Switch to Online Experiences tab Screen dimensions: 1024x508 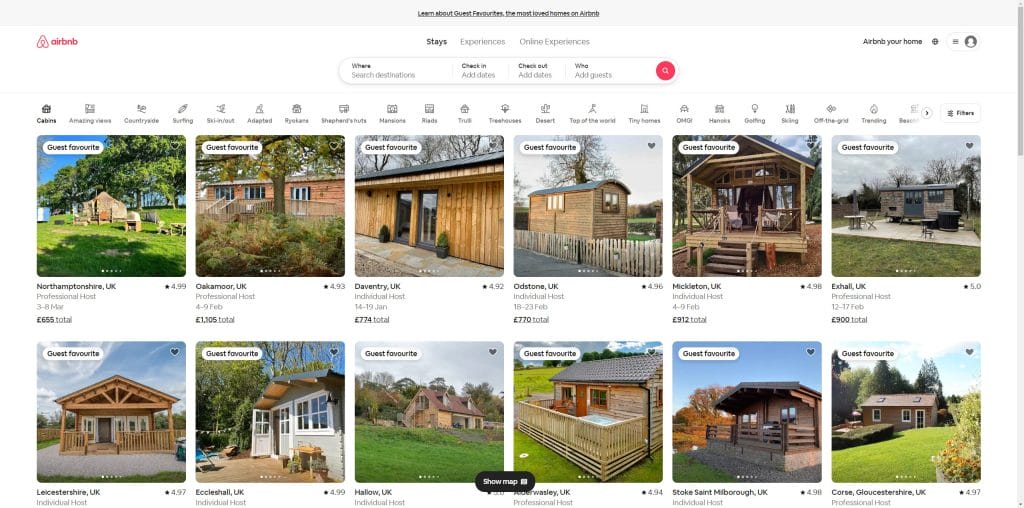tap(554, 42)
